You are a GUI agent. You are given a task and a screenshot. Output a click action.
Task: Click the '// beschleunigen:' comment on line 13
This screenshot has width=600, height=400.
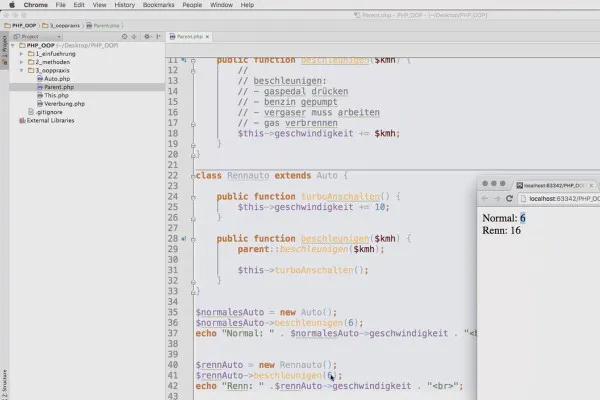(x=282, y=81)
